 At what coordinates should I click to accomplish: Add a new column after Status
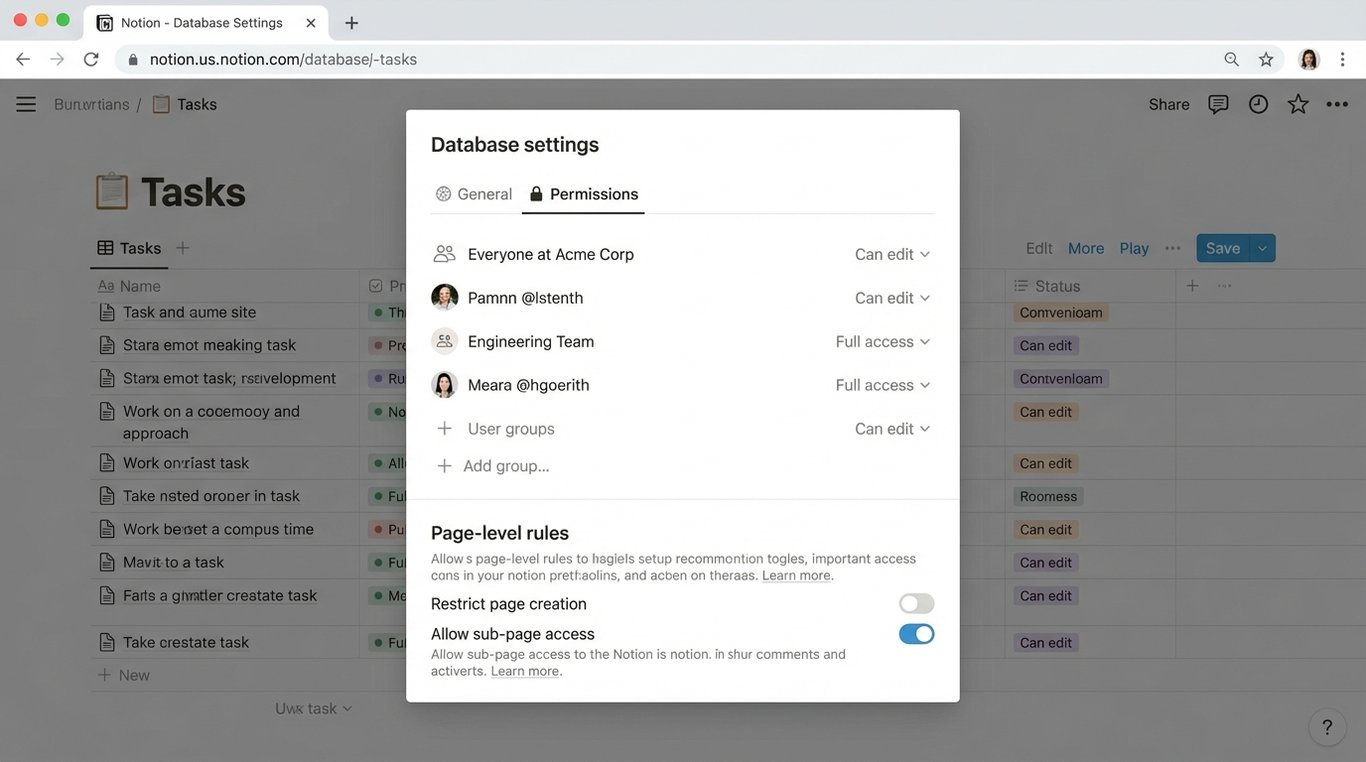tap(1192, 286)
